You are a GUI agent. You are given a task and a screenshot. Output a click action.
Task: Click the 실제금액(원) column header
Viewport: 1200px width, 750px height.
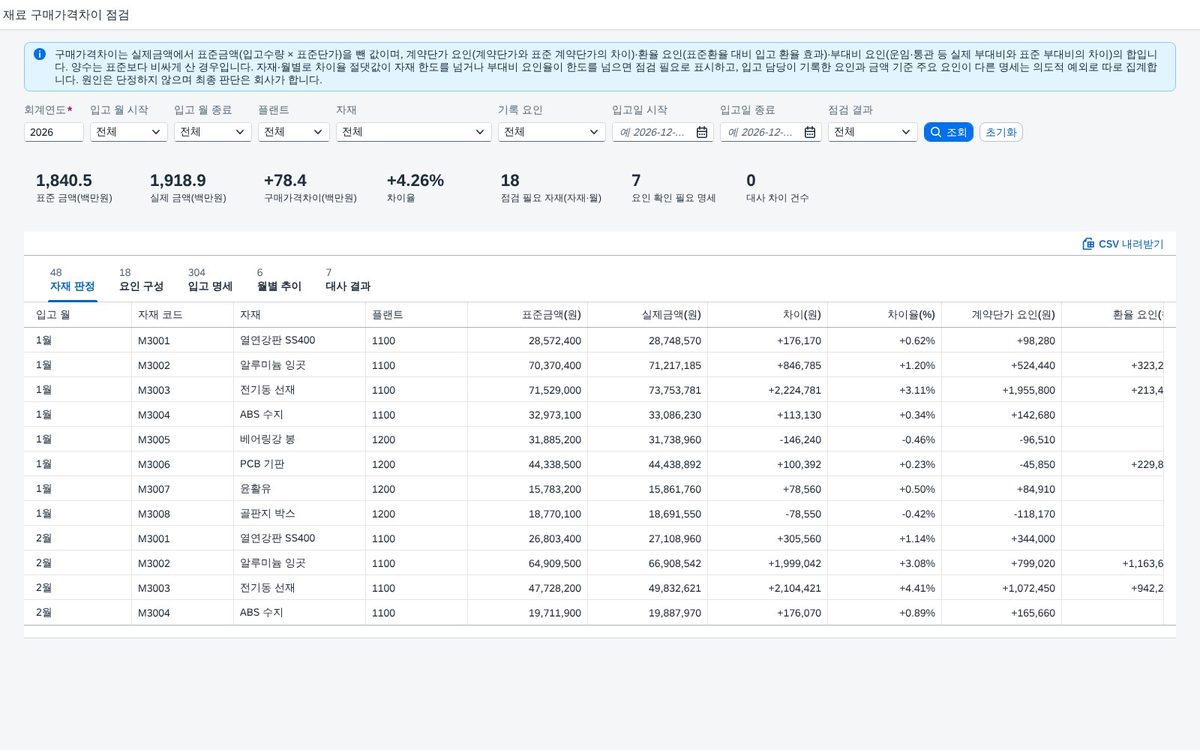(647, 315)
